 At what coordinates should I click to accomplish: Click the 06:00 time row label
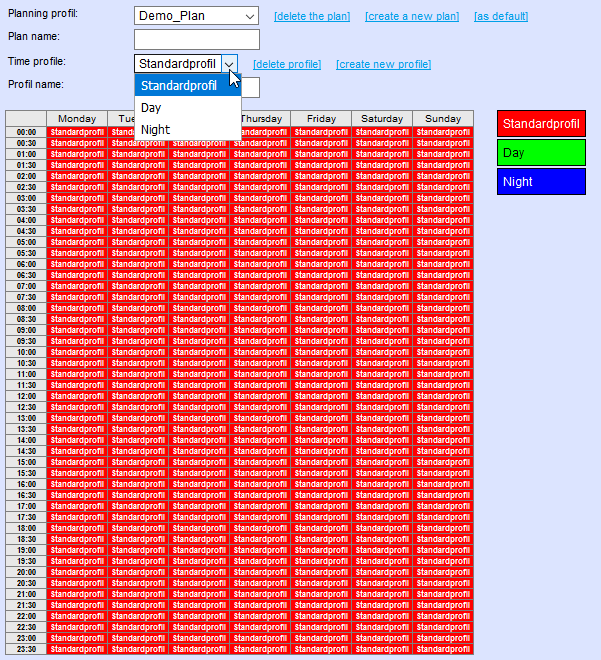click(x=26, y=264)
